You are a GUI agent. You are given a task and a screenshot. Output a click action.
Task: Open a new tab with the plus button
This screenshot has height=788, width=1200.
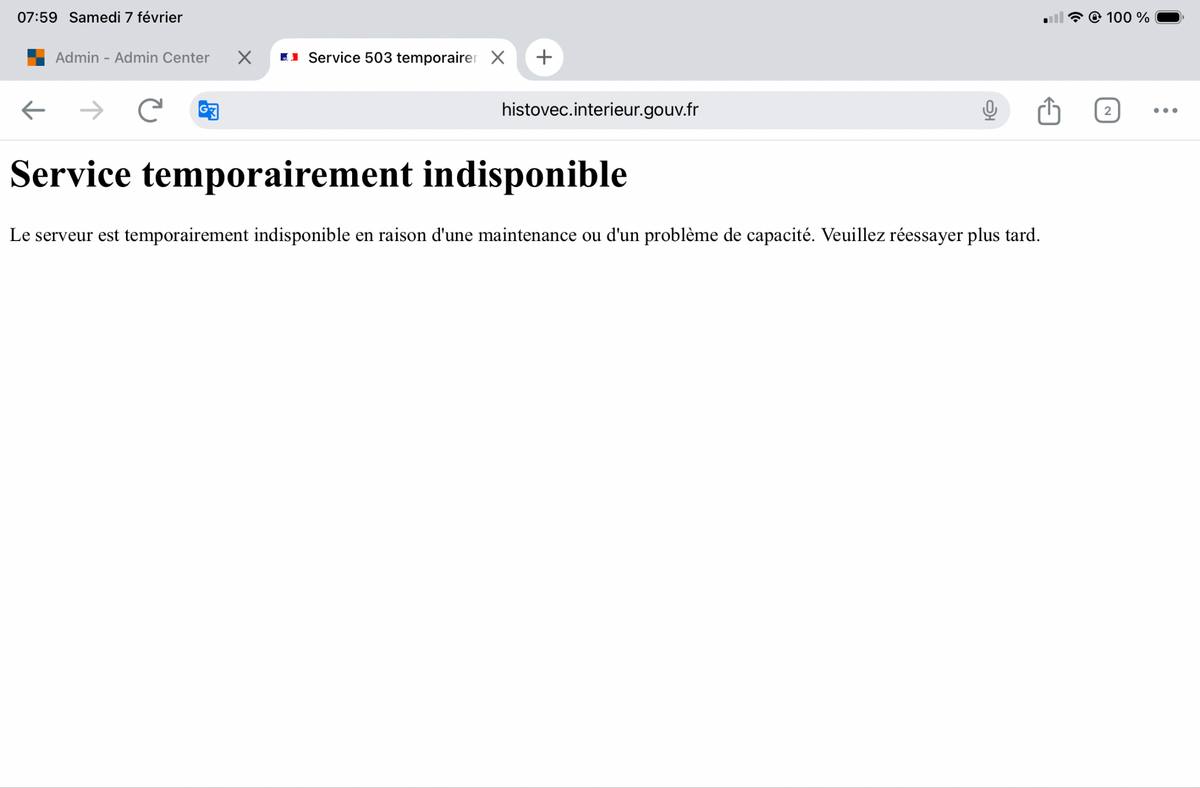coord(543,57)
